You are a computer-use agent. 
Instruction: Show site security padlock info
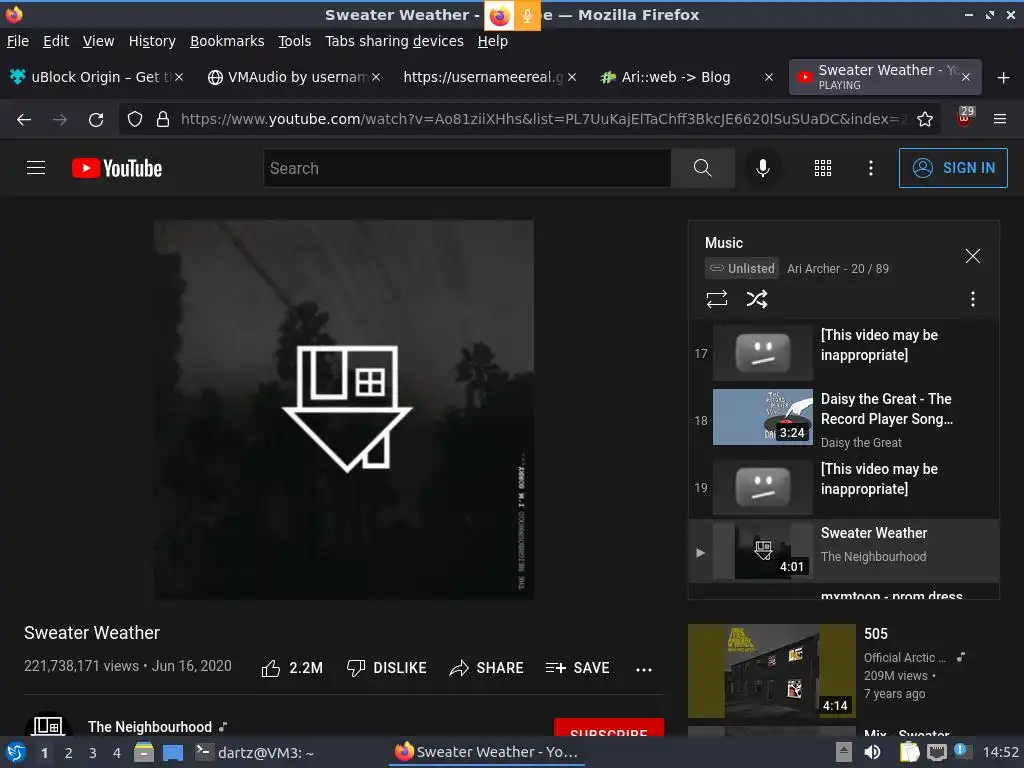[x=163, y=119]
